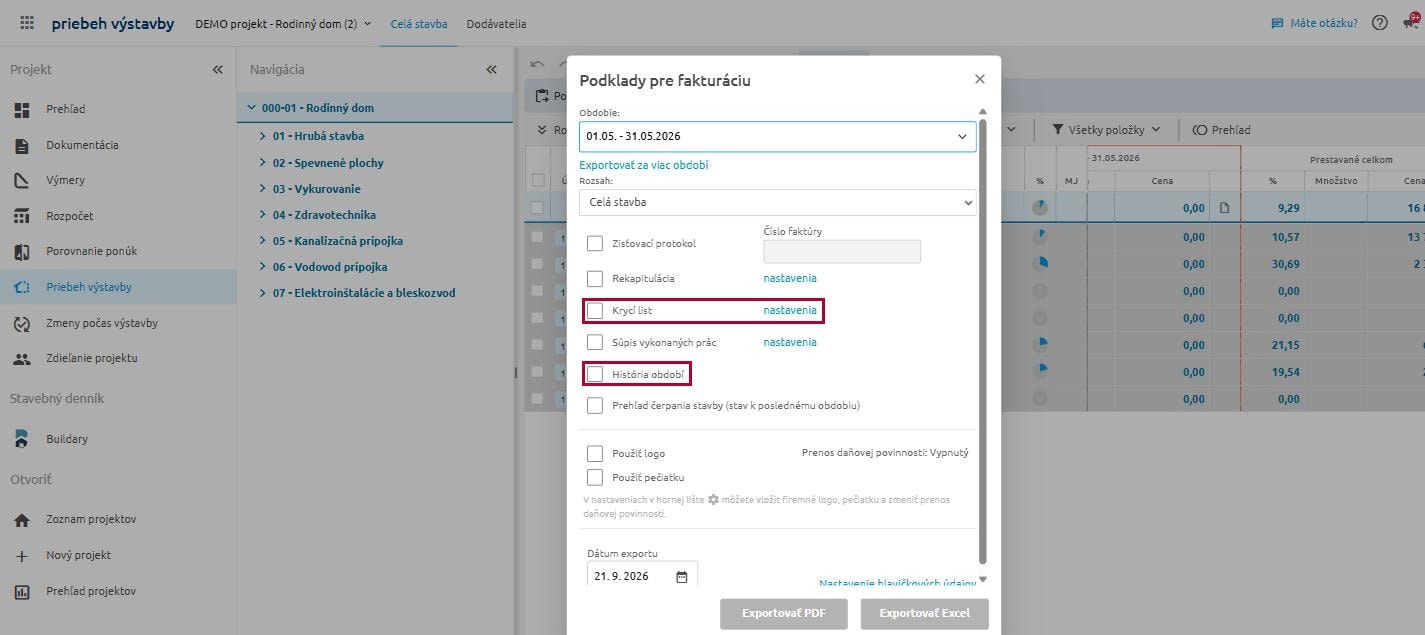Click the Exportovať za viac období link
1425x635 pixels.
click(644, 165)
